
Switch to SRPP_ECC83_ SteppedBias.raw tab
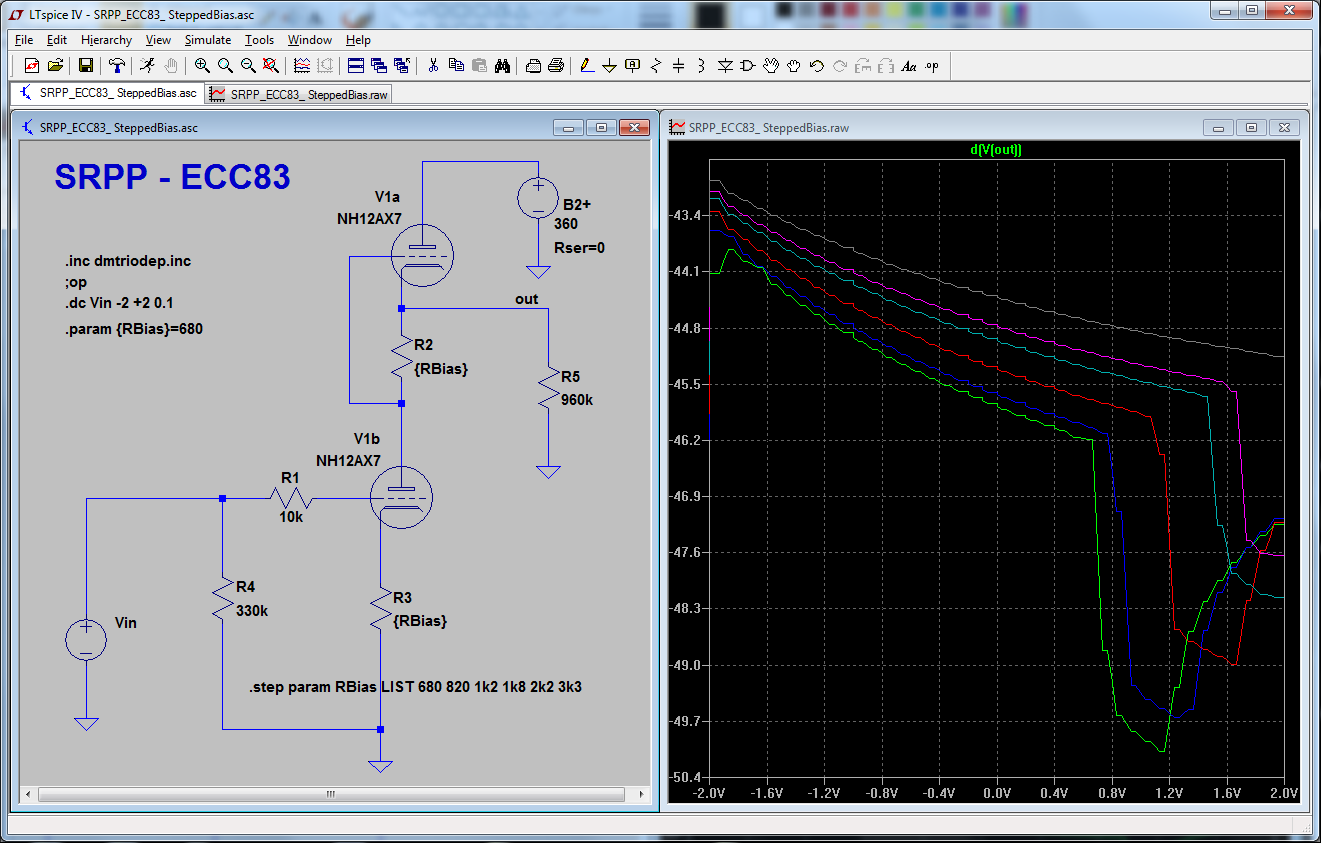click(x=299, y=94)
